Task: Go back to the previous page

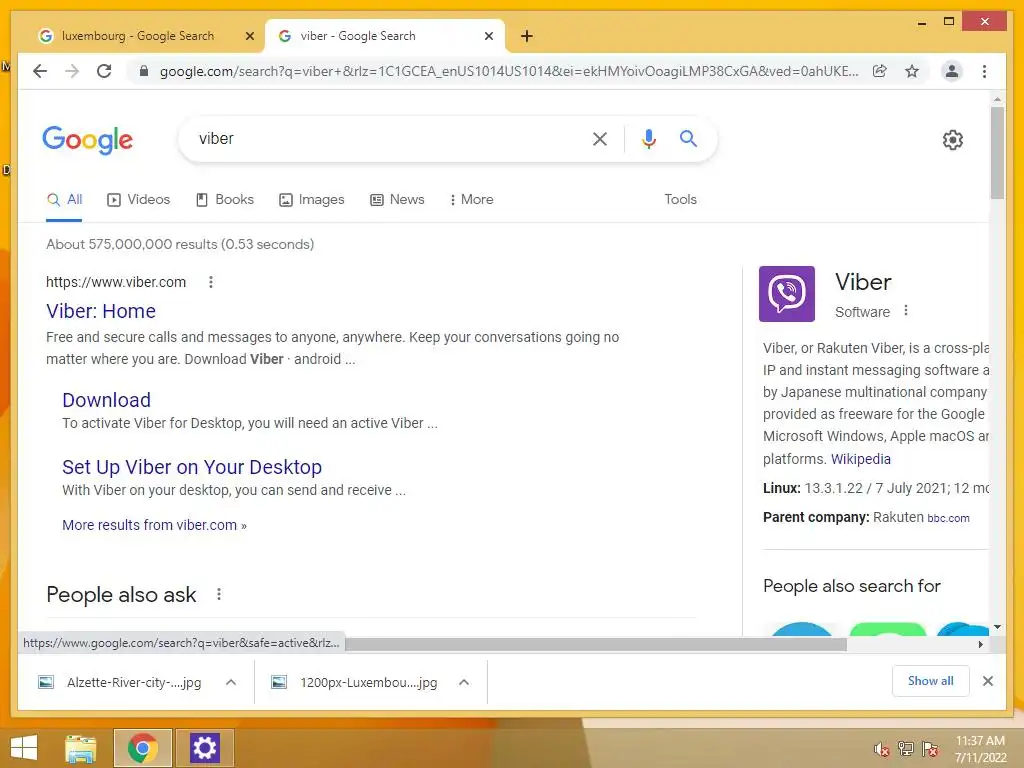Action: click(x=40, y=71)
